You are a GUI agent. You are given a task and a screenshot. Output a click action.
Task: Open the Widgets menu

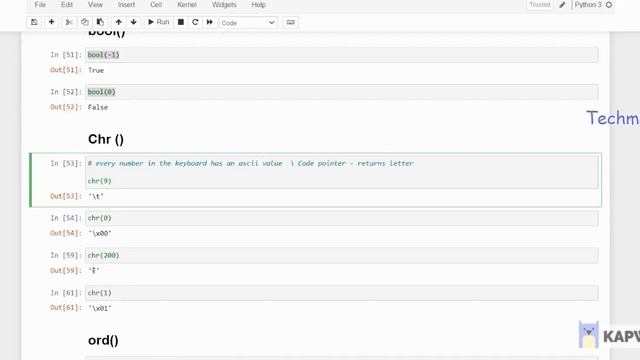tap(224, 5)
